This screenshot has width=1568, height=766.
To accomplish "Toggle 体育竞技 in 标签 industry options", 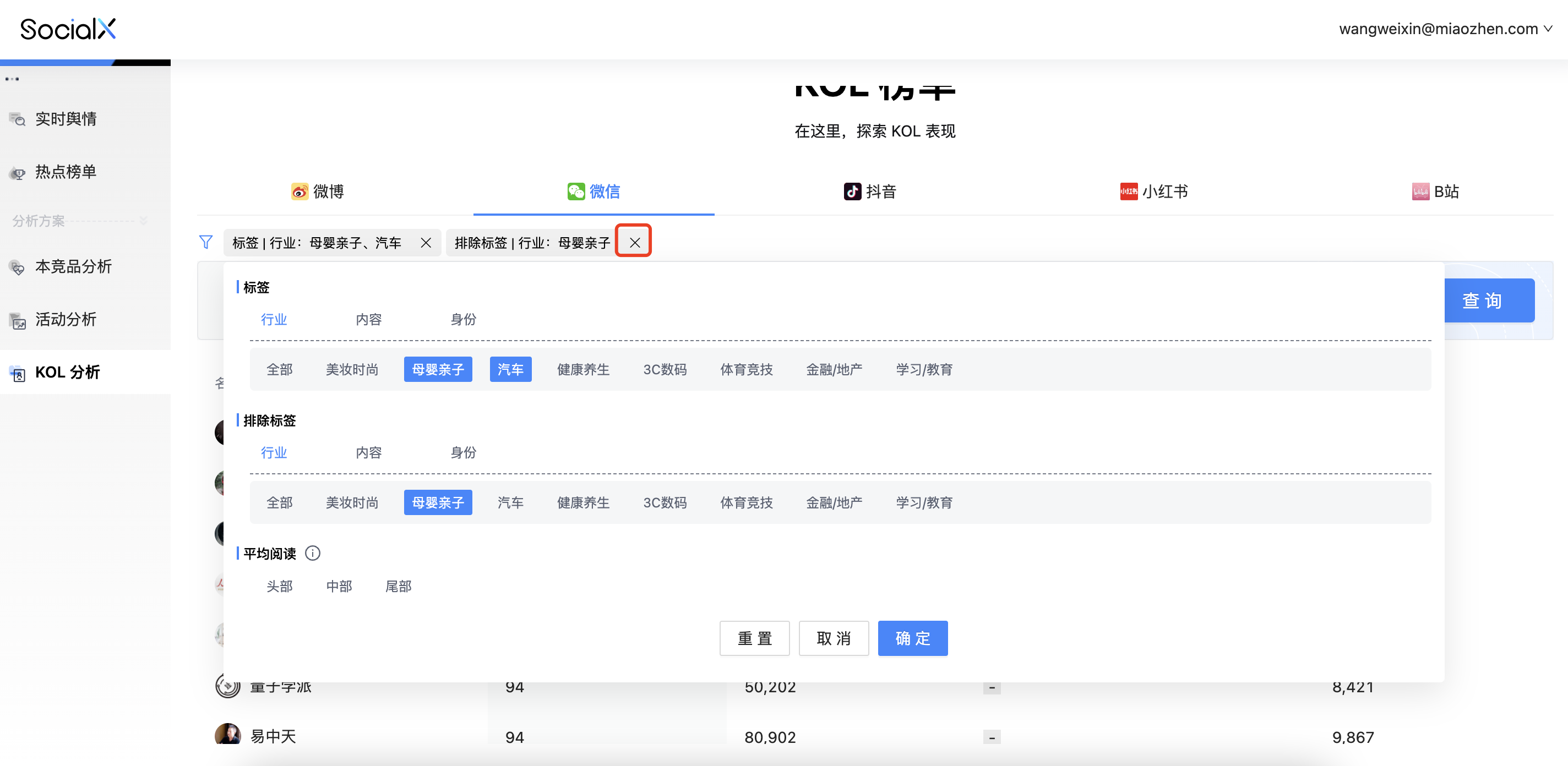I will 746,369.
